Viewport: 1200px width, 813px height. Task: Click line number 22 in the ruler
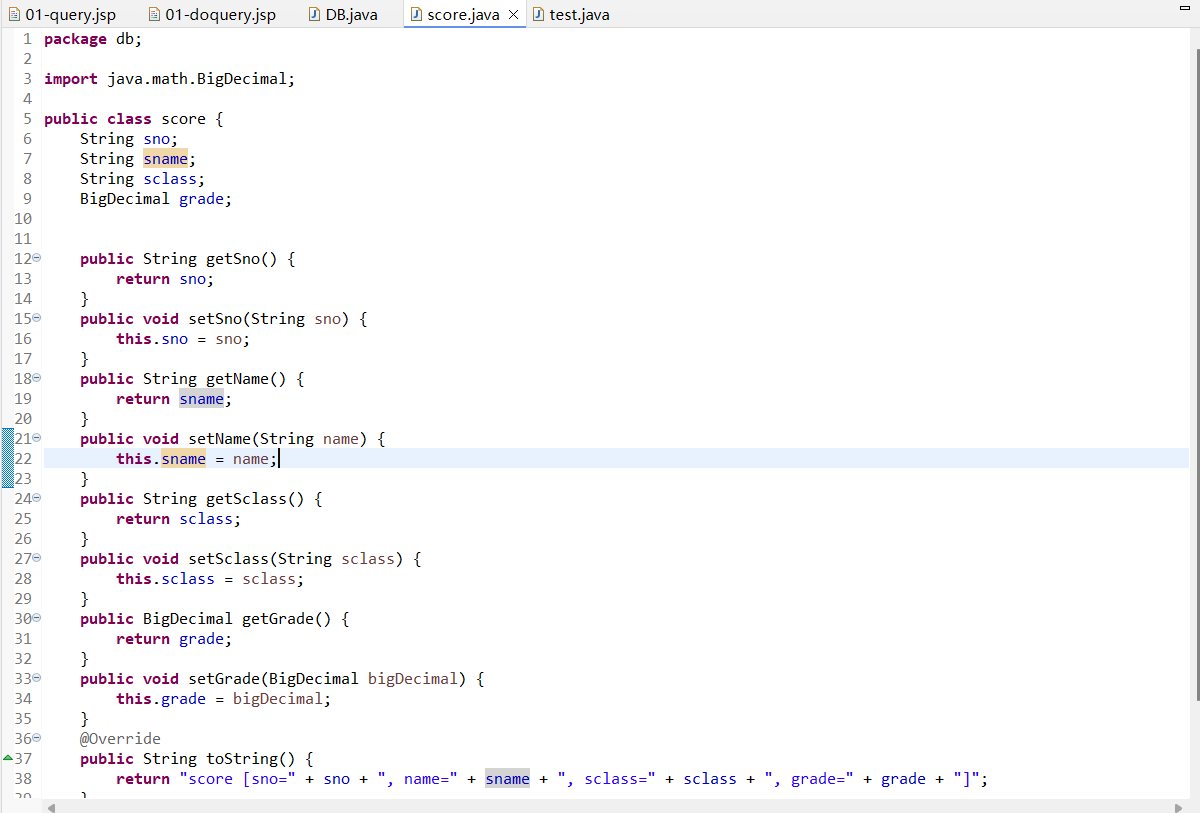pos(23,458)
